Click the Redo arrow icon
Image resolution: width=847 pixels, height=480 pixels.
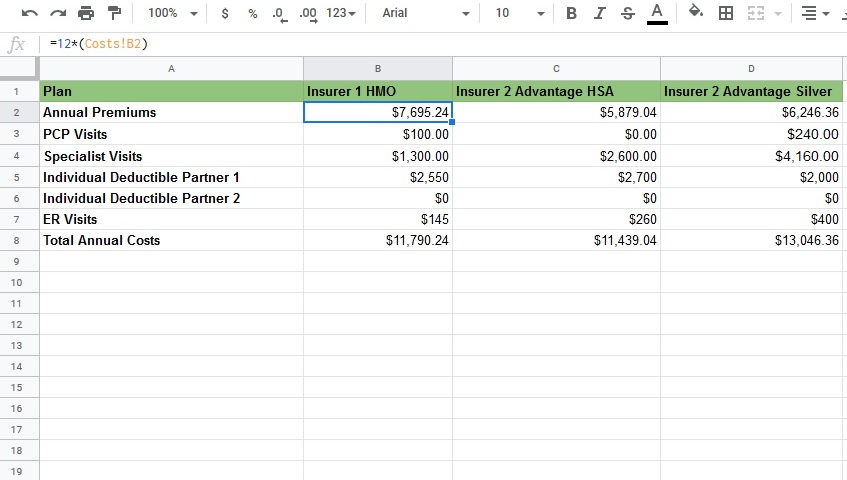(58, 13)
